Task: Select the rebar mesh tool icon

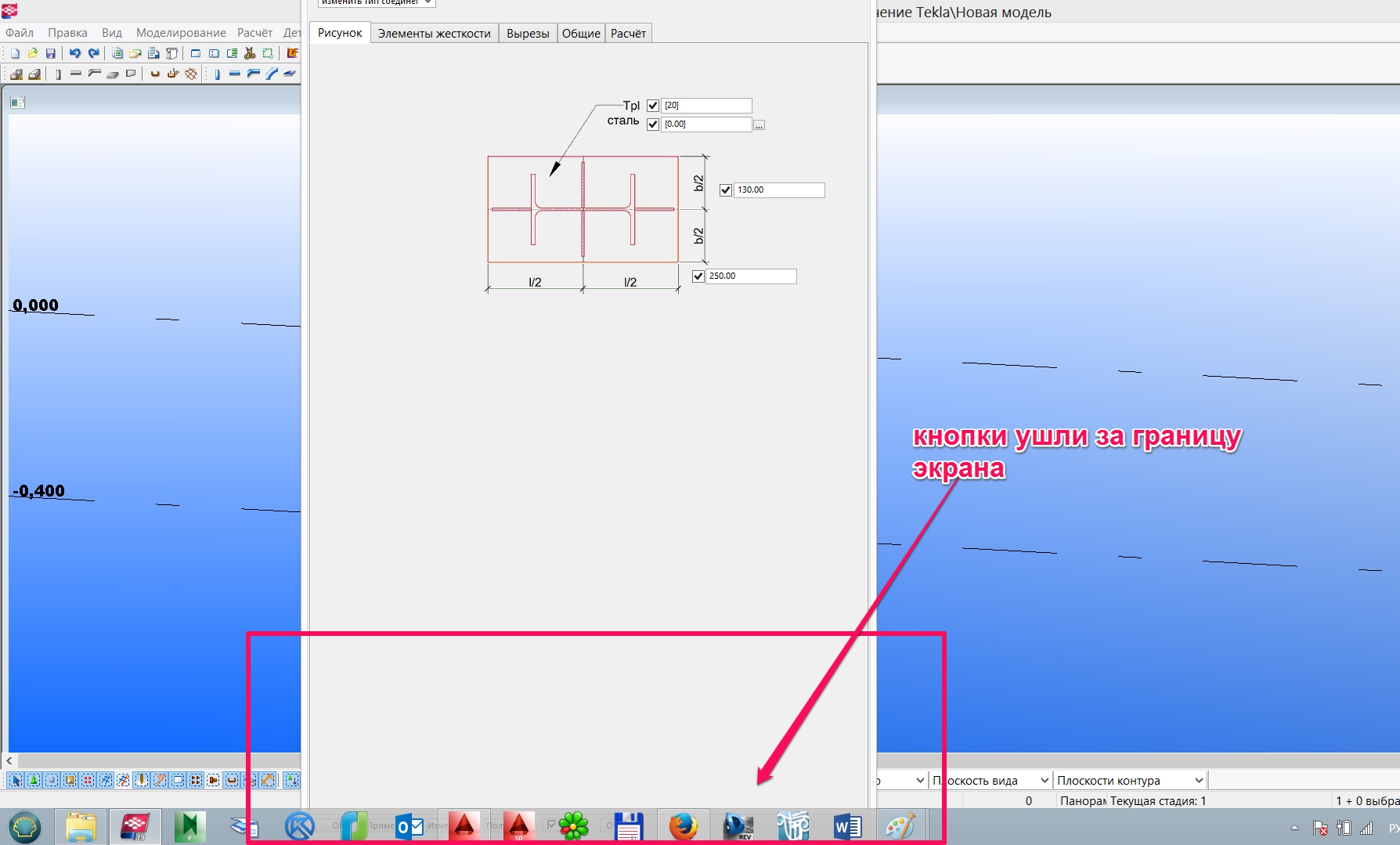Action: click(191, 74)
